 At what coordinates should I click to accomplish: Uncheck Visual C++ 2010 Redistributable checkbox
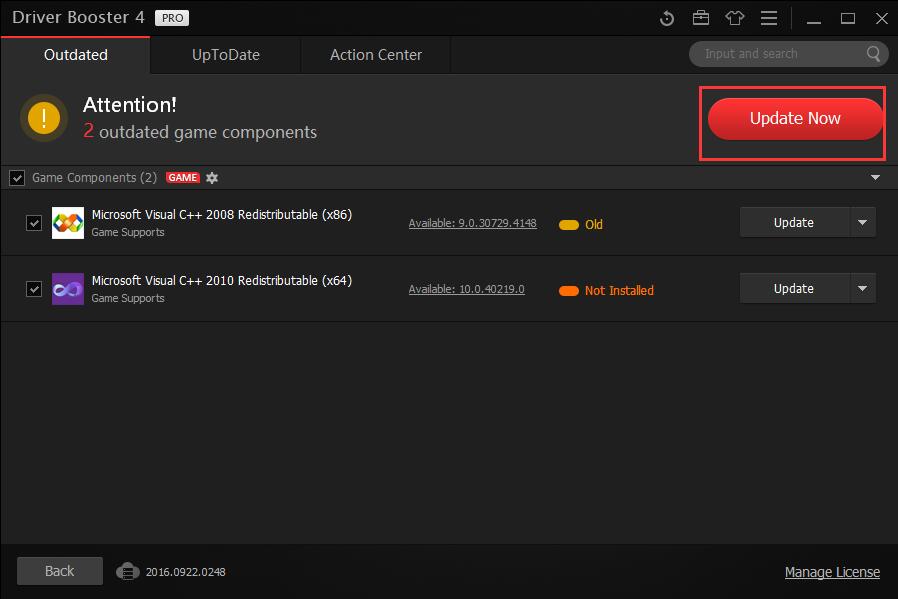(34, 289)
